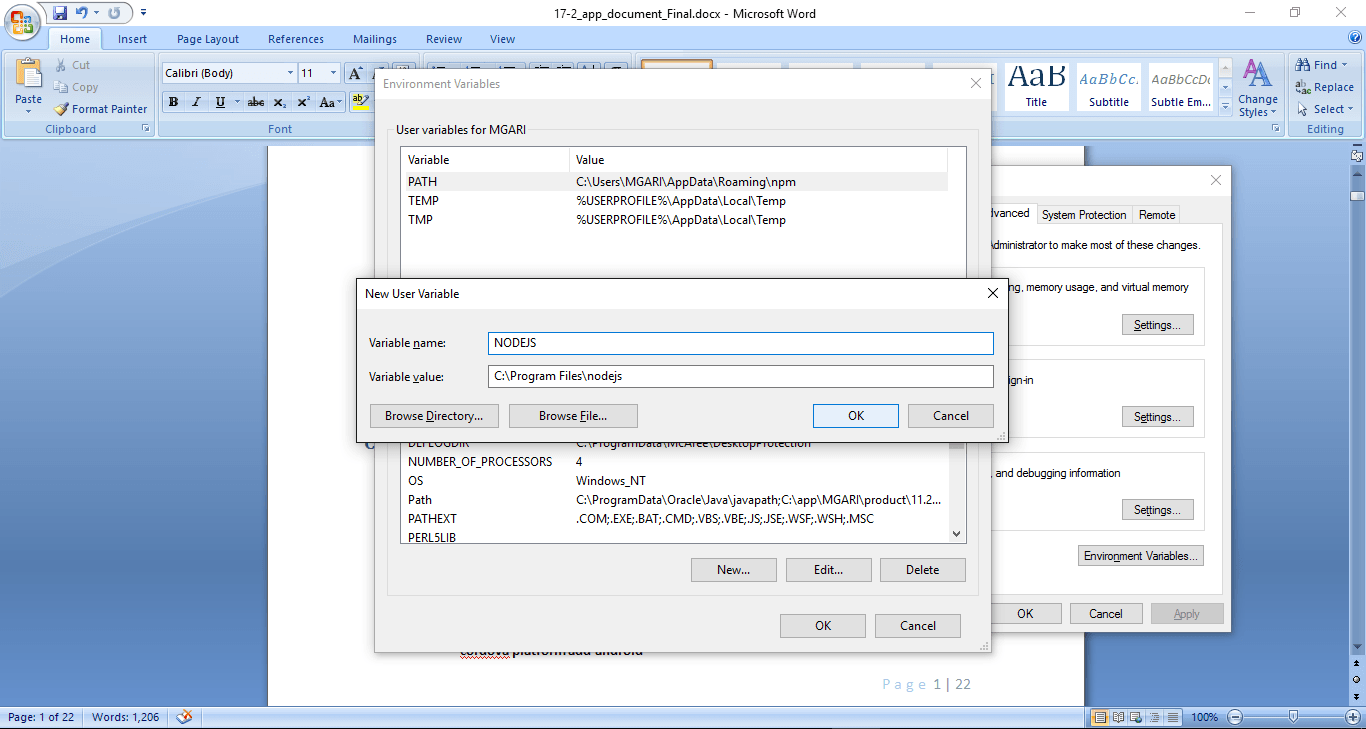
Task: Expand the Paste options arrow
Action: (29, 112)
